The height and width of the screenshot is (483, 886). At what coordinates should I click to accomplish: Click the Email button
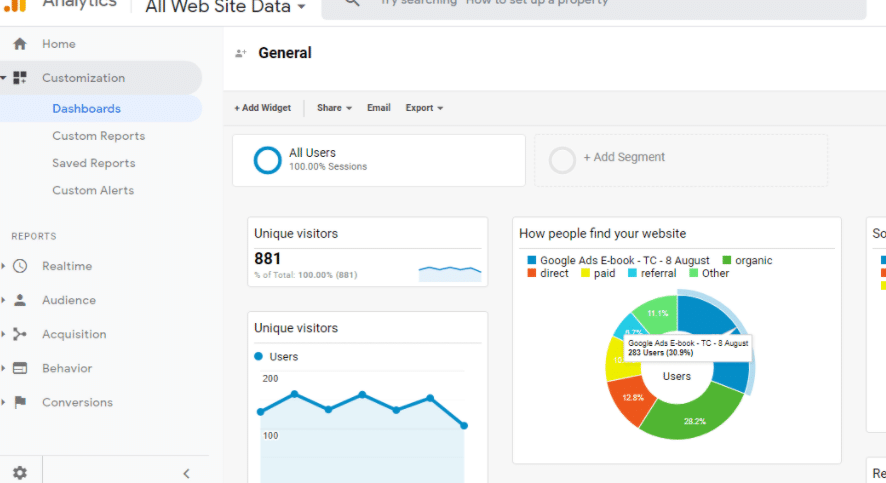[x=379, y=108]
